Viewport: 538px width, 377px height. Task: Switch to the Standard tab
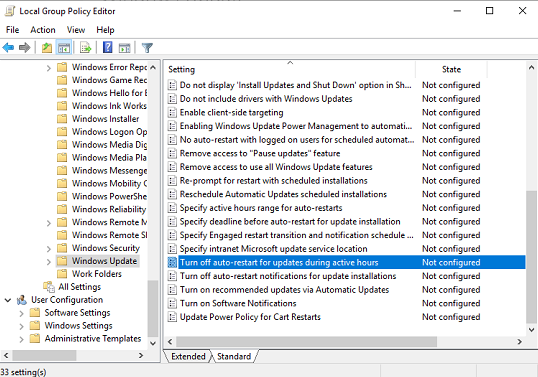(234, 356)
